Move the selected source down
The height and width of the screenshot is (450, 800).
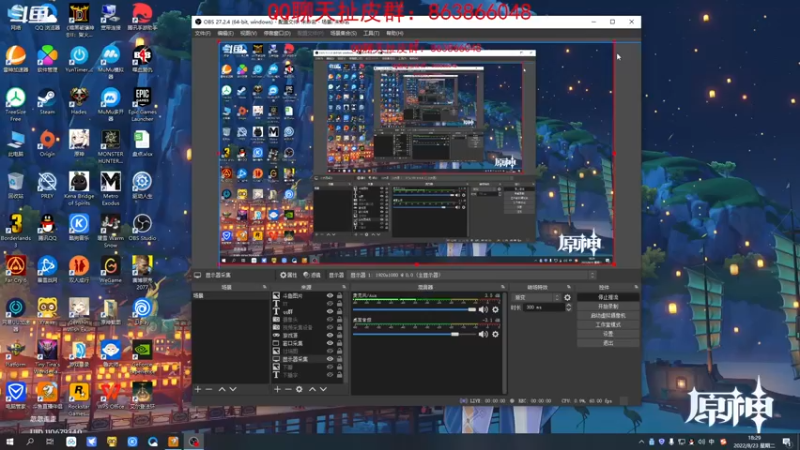pyautogui.click(x=323, y=389)
